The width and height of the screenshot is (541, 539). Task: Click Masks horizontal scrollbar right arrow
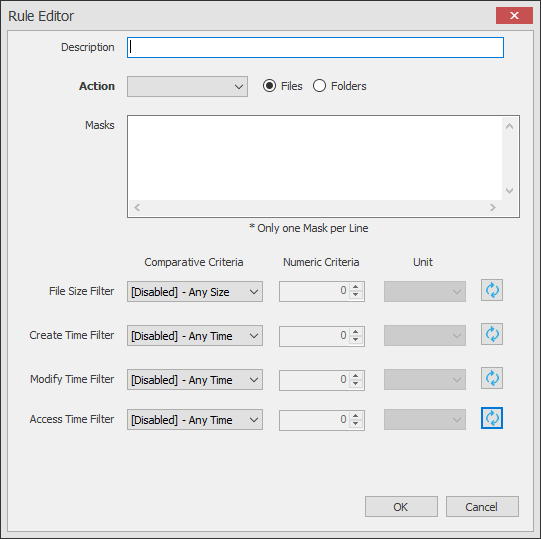pyautogui.click(x=492, y=207)
